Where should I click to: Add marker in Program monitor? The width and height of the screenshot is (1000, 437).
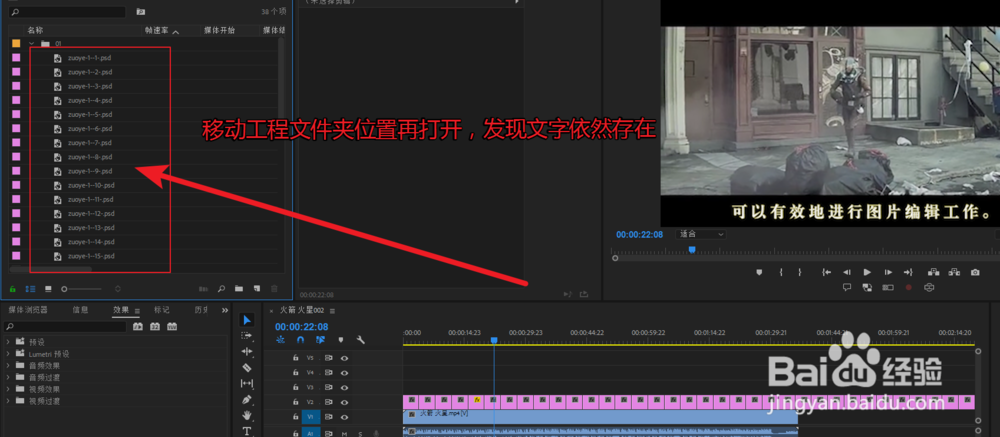coord(760,272)
